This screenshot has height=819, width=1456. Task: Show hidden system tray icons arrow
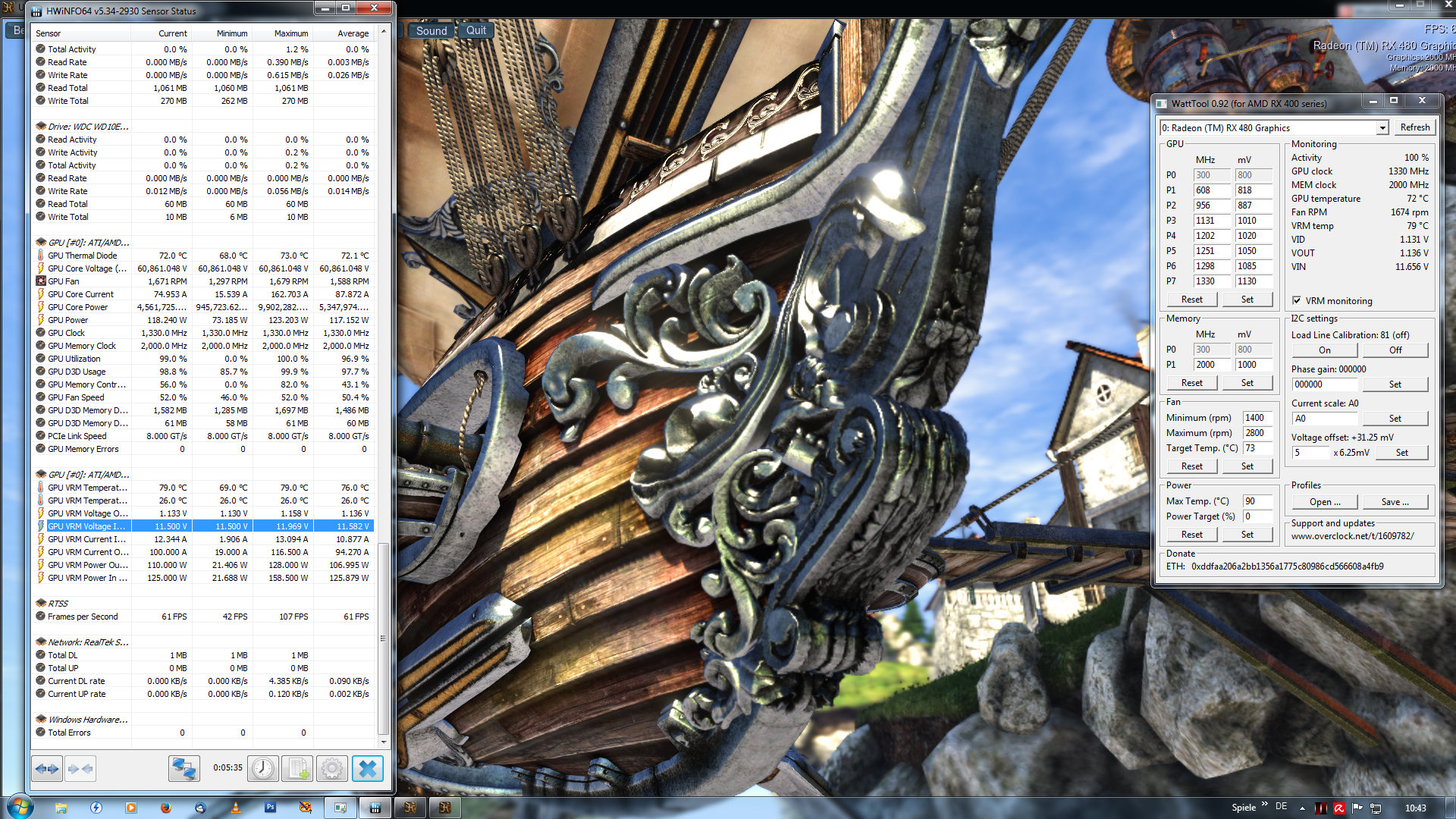pyautogui.click(x=1302, y=808)
